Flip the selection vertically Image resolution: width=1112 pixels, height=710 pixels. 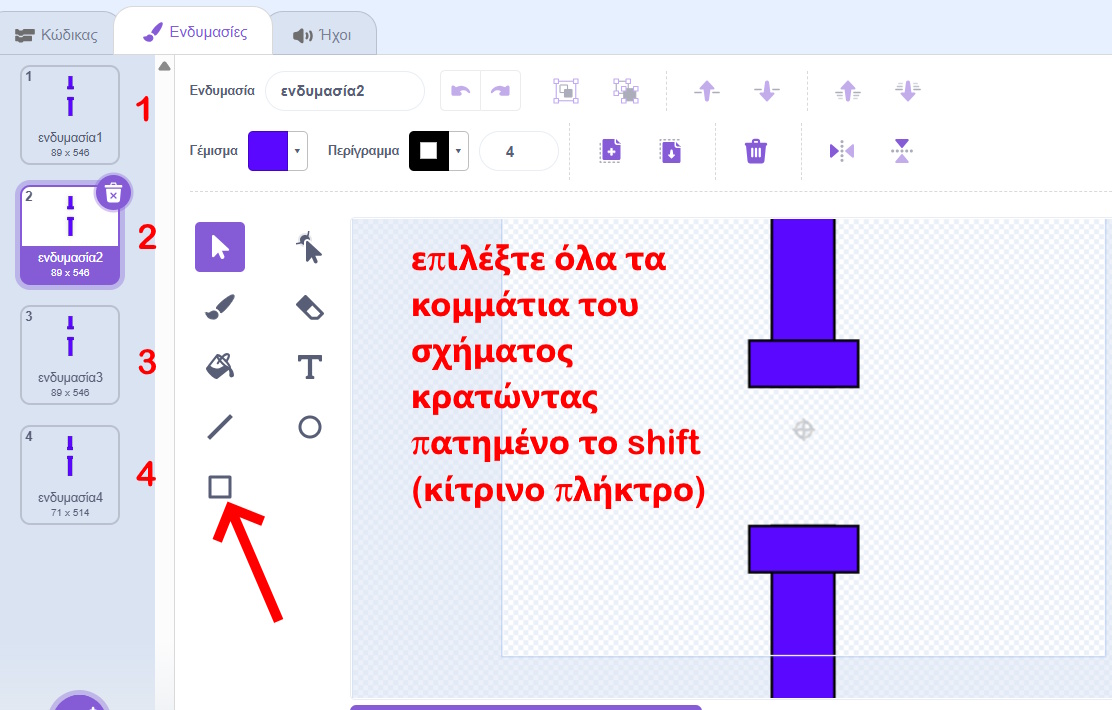point(902,151)
